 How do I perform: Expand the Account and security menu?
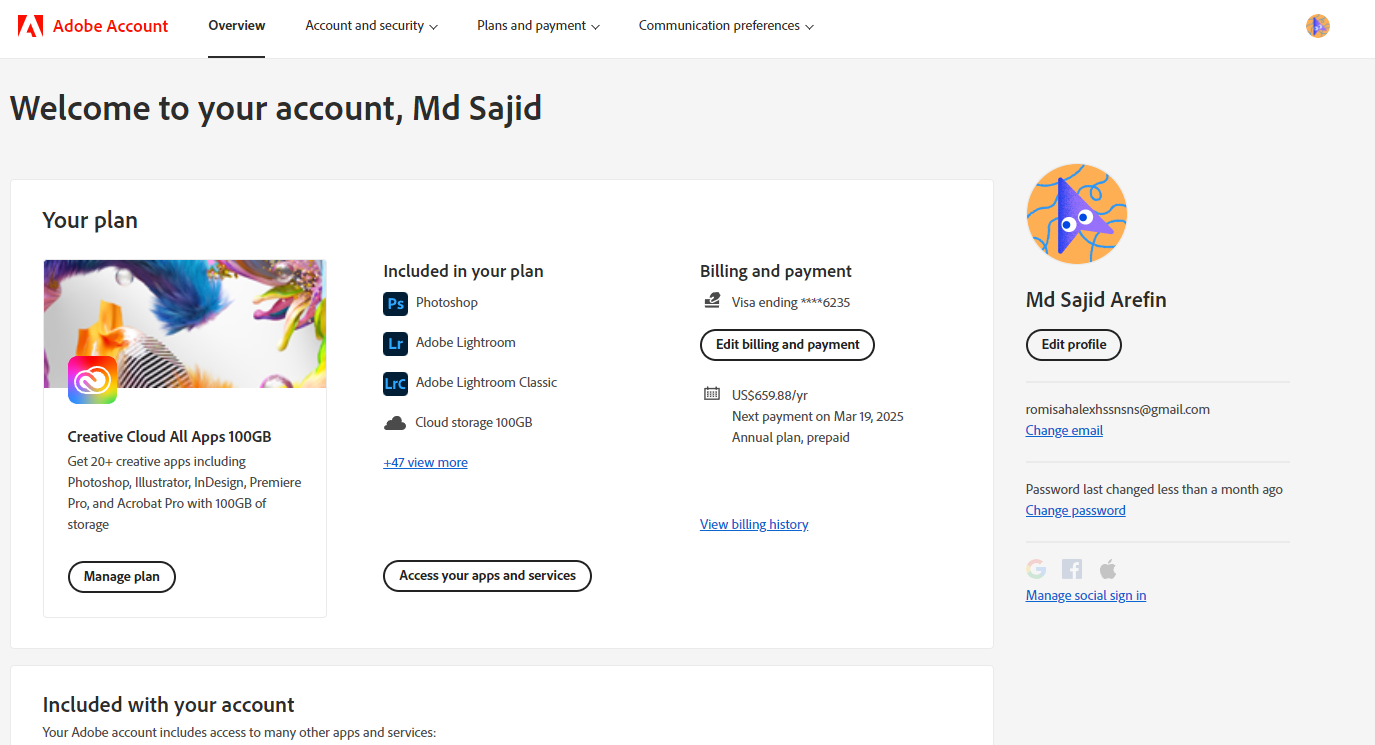click(x=371, y=26)
